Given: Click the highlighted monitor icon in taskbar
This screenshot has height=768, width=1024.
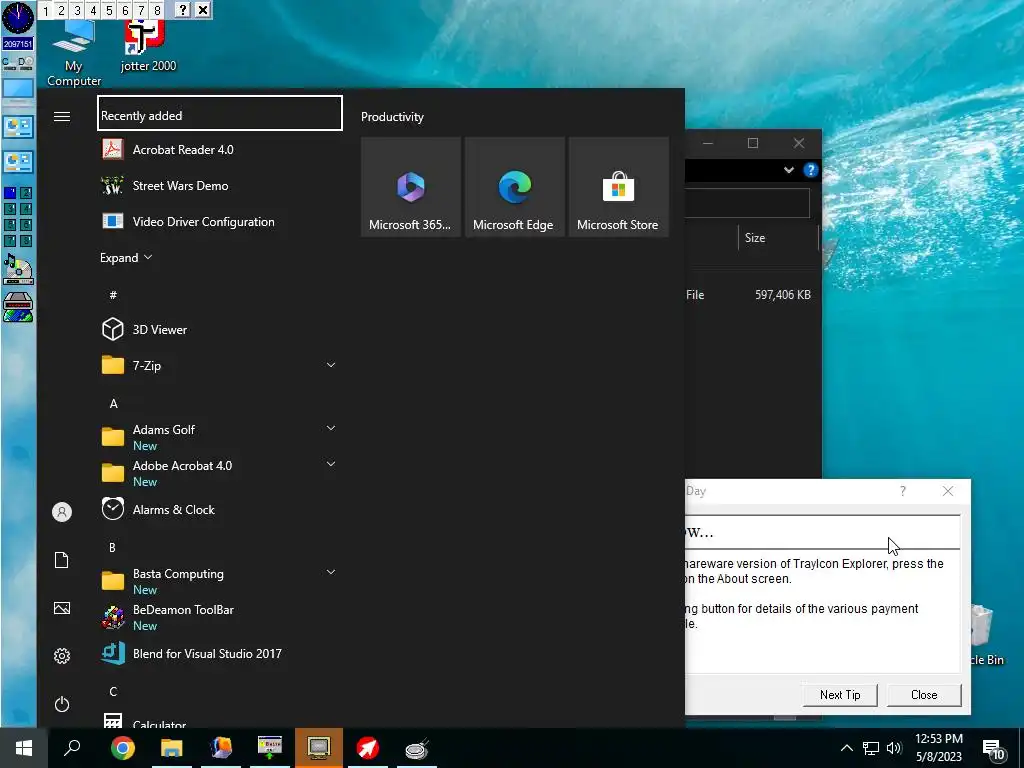Looking at the screenshot, I should click(319, 748).
